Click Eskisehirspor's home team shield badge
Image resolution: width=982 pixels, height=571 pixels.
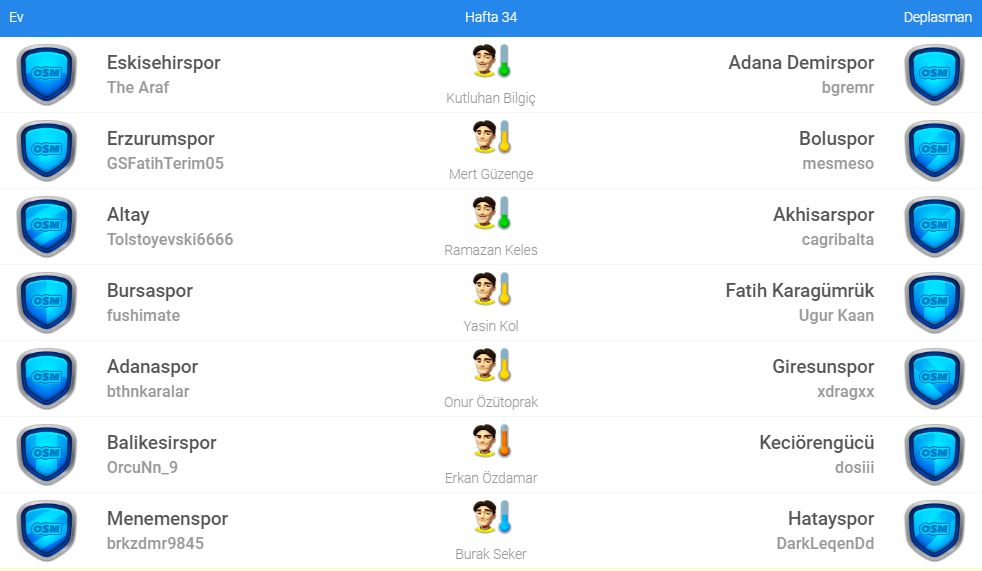[x=46, y=75]
